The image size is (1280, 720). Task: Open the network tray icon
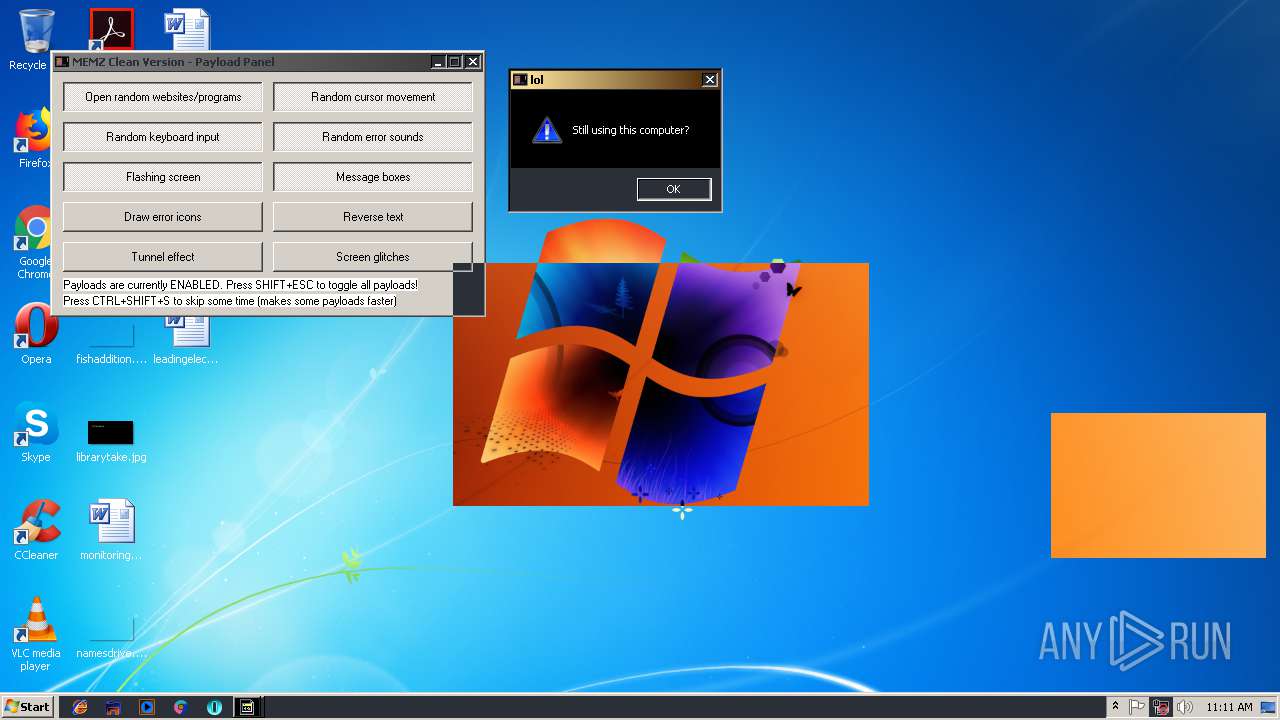pyautogui.click(x=1161, y=707)
